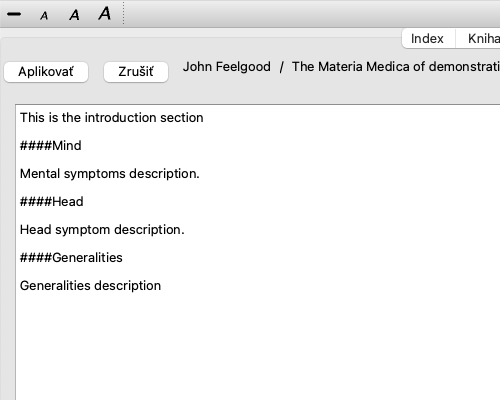This screenshot has width=500, height=400.
Task: Click the minus icon in the toolbar
Action: [x=14, y=14]
